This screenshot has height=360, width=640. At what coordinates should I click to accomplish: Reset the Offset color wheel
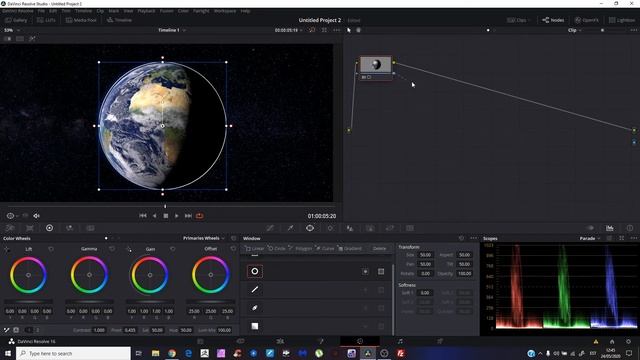233,249
